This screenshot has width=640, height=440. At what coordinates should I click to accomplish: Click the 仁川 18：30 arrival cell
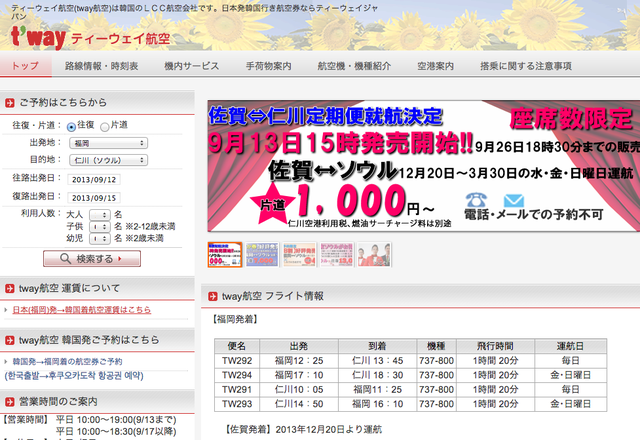378,375
